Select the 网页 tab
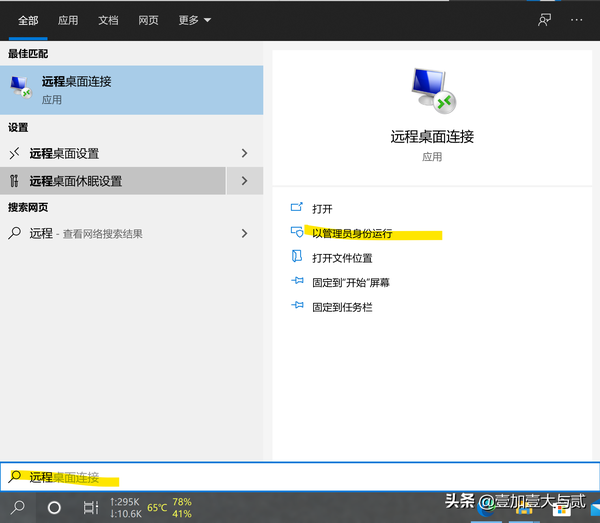 point(148,19)
